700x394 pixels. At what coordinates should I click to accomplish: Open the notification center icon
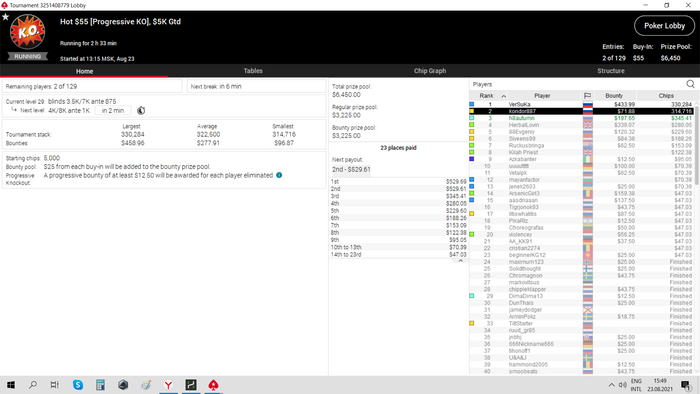[x=686, y=385]
